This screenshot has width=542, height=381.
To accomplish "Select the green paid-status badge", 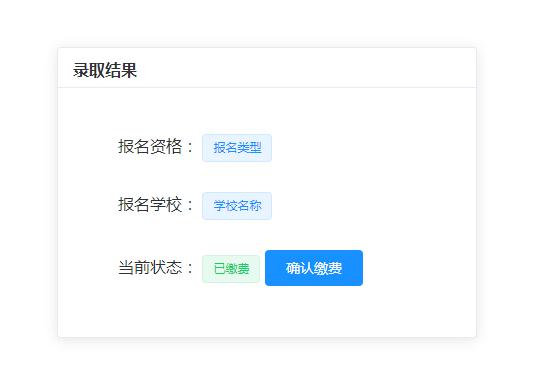I will coord(231,269).
